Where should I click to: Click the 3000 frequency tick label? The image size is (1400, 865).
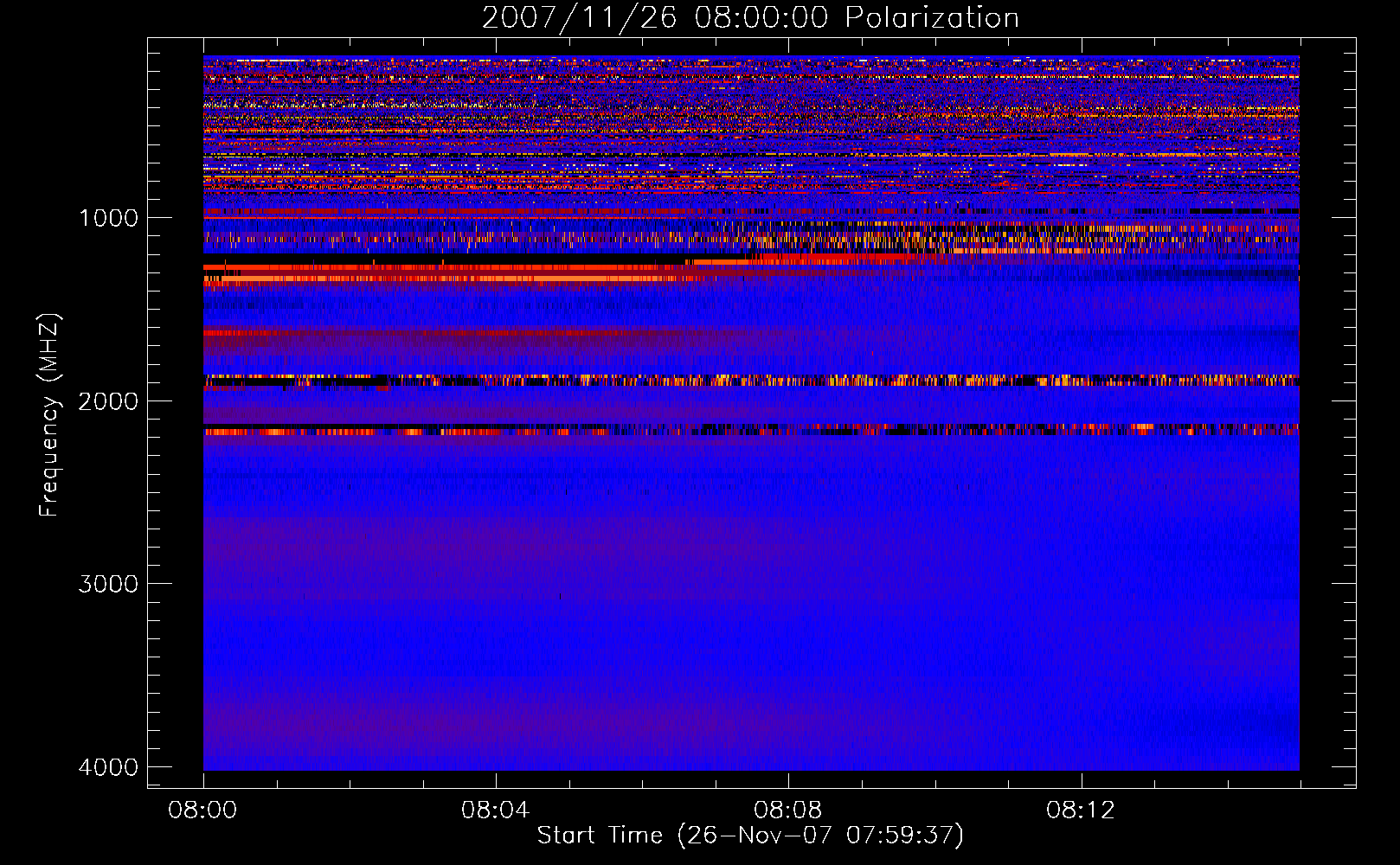click(x=108, y=584)
